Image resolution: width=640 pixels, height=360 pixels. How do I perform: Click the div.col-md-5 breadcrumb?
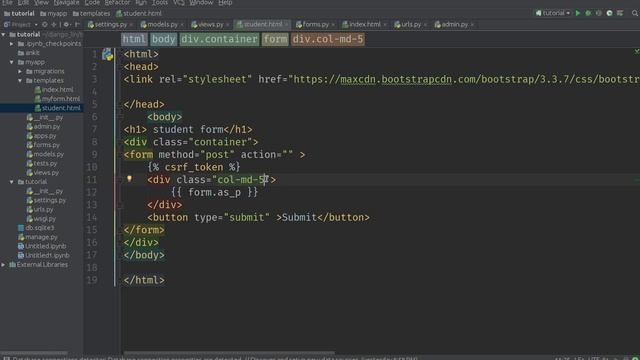click(328, 39)
